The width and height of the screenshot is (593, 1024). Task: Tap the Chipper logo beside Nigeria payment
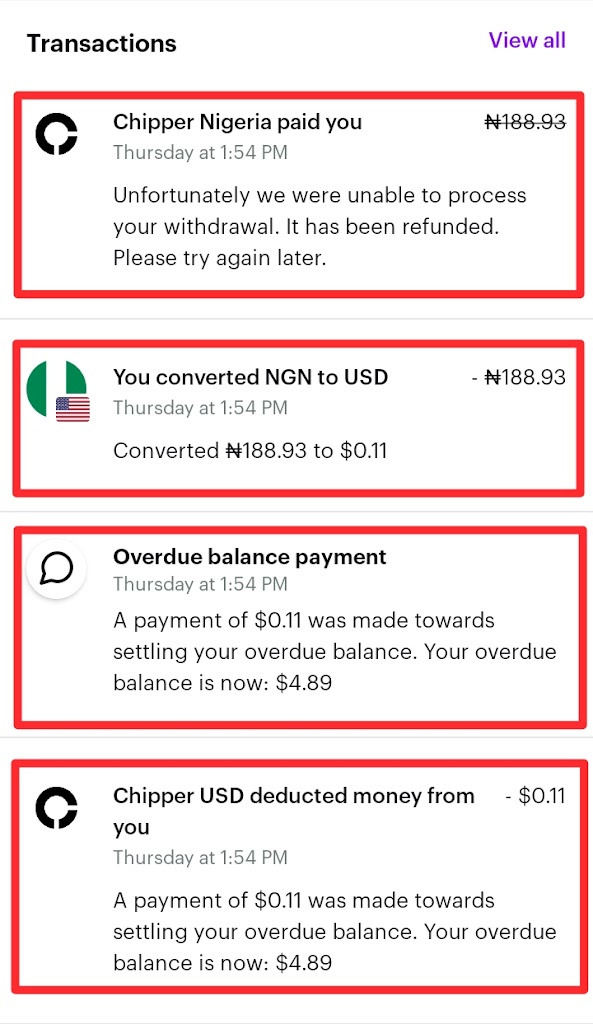(56, 134)
